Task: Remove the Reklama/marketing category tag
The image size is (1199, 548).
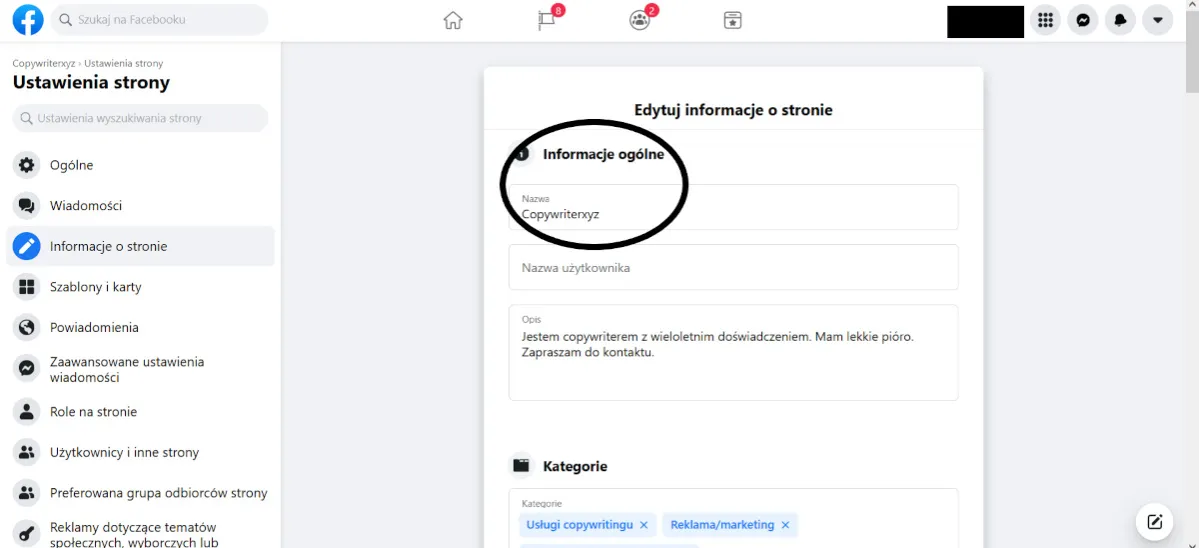Action: 785,525
